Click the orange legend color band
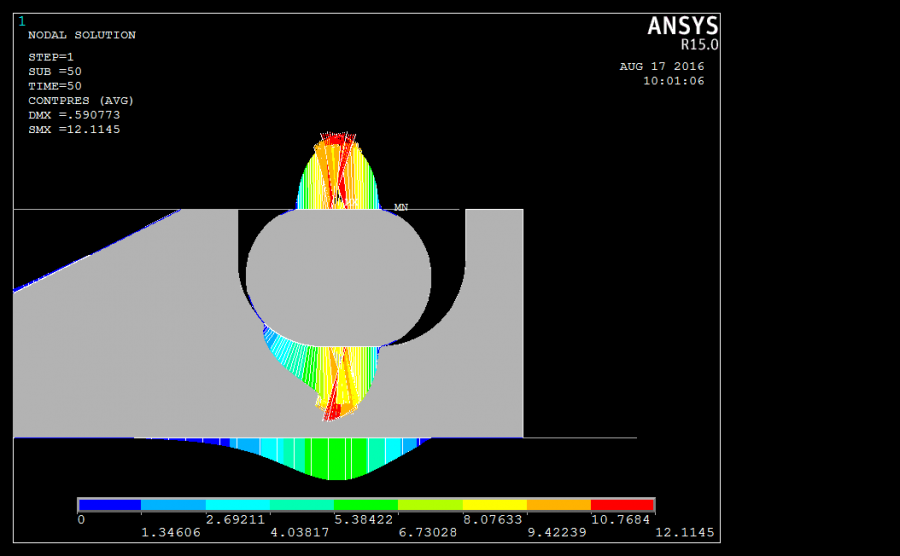900x556 pixels. point(559,505)
